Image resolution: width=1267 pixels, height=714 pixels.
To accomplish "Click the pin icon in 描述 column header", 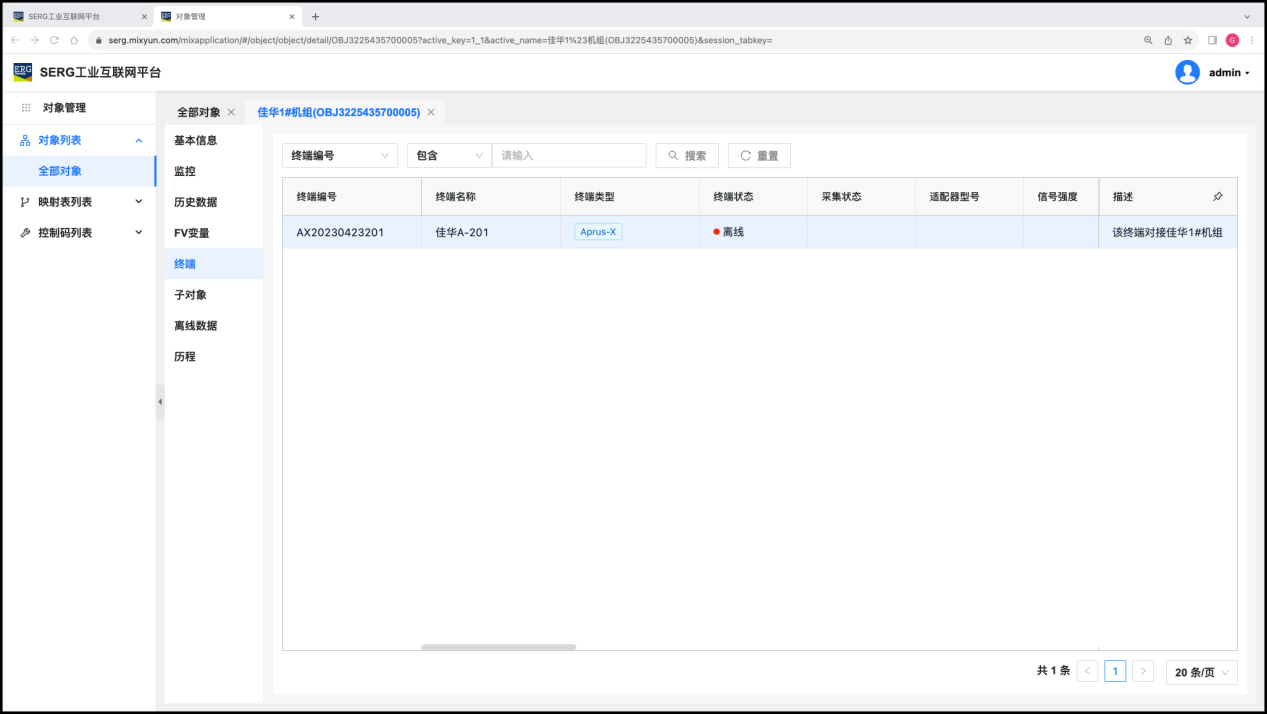I will [1217, 197].
